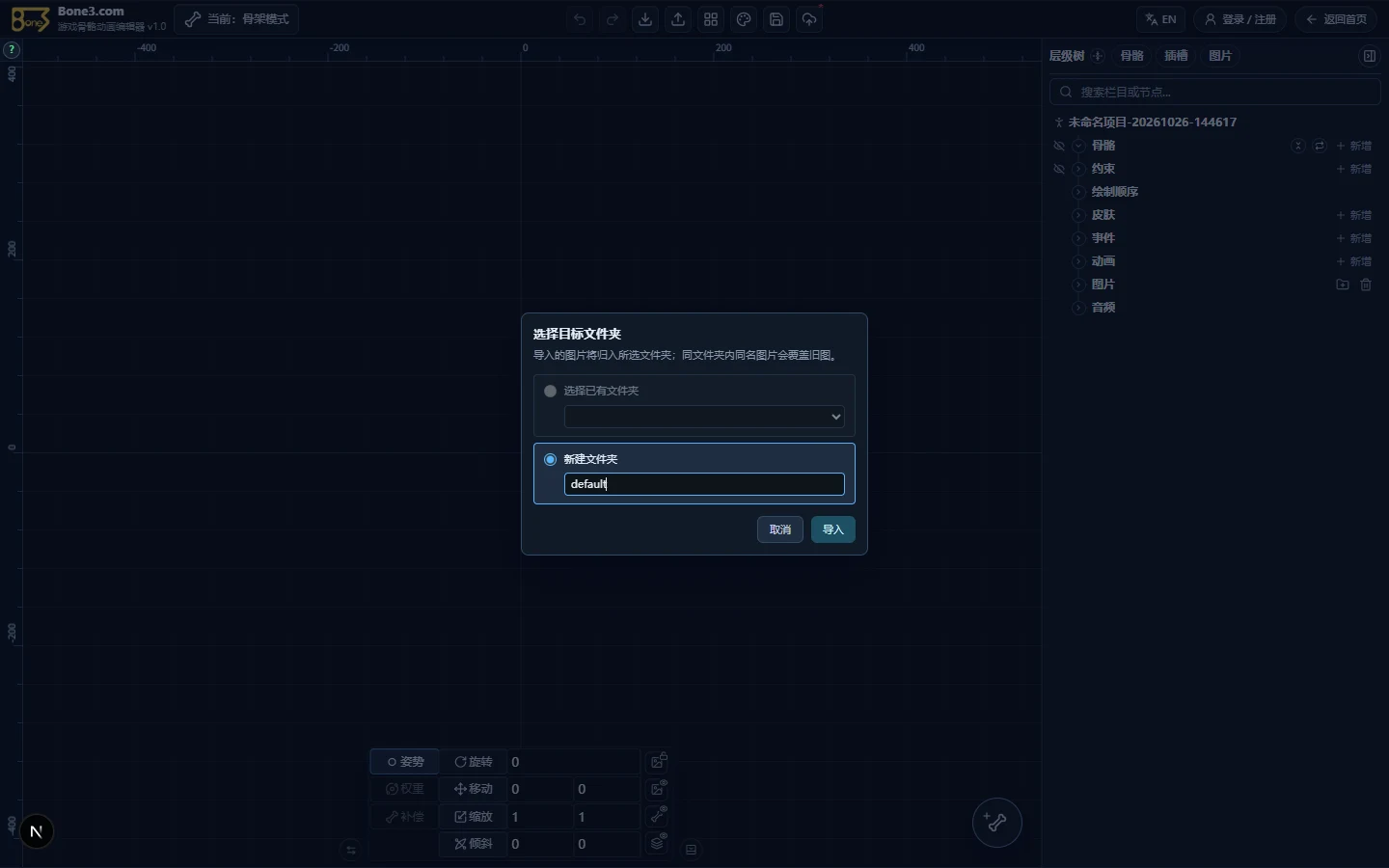Select the 选择已有文件夹 radio option

(551, 391)
